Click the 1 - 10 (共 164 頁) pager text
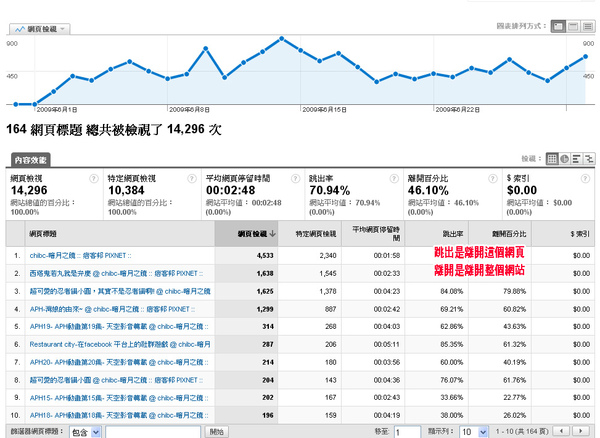 click(522, 431)
